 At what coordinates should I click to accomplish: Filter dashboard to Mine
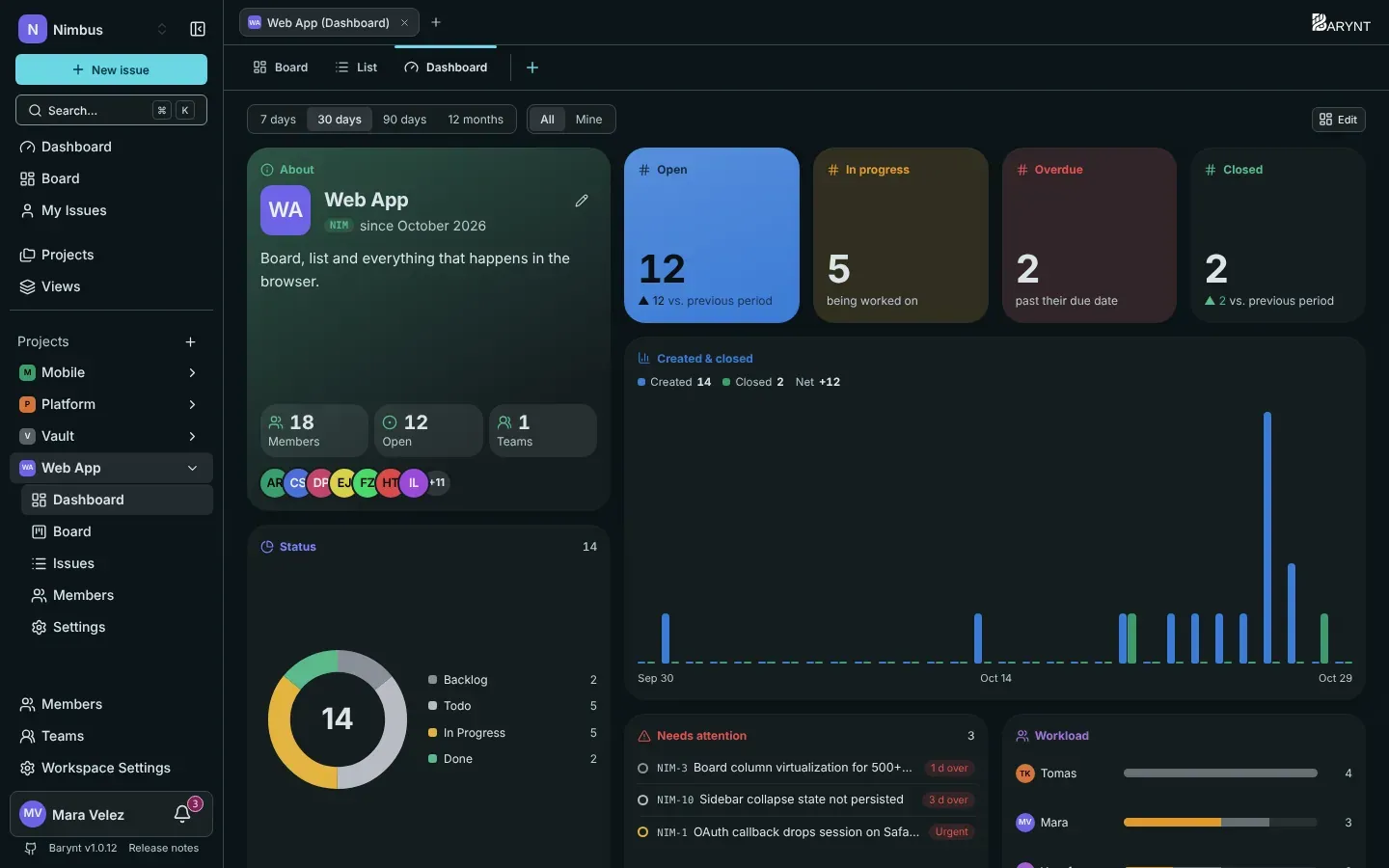(x=588, y=120)
